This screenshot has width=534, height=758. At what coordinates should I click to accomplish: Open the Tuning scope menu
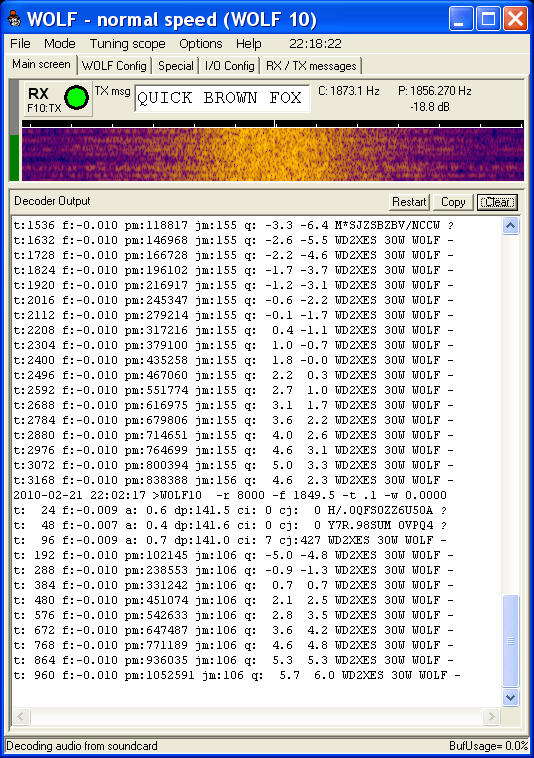tap(128, 44)
